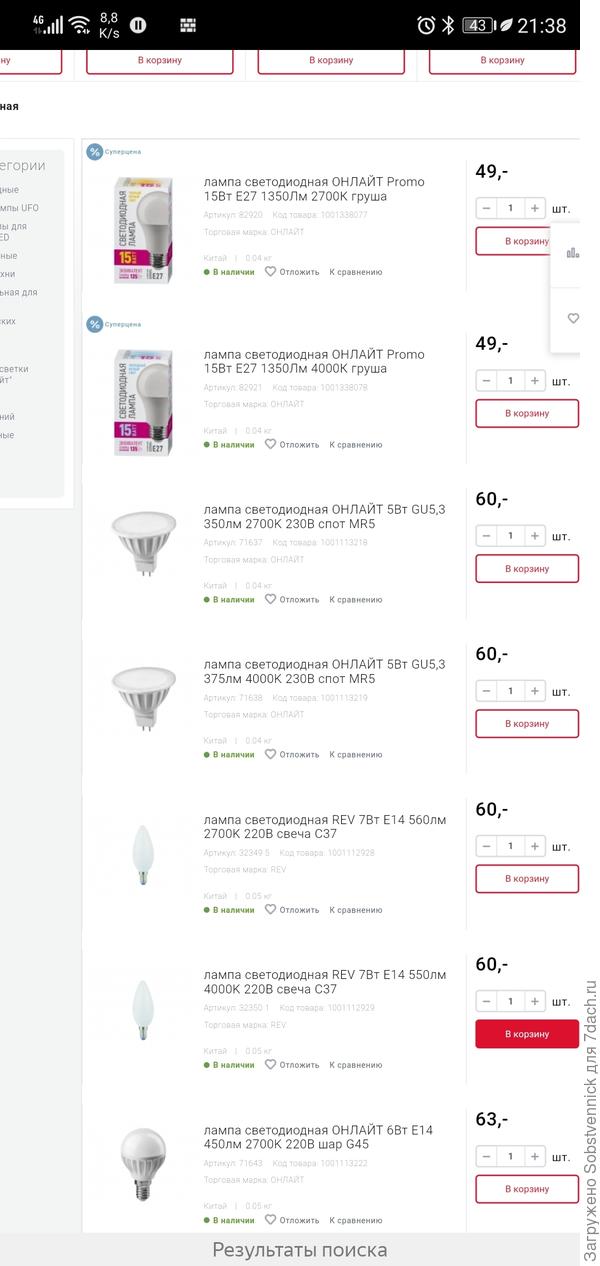
Task: Click heart icon for REV 7Вт 2700K свеча
Action: coord(270,910)
